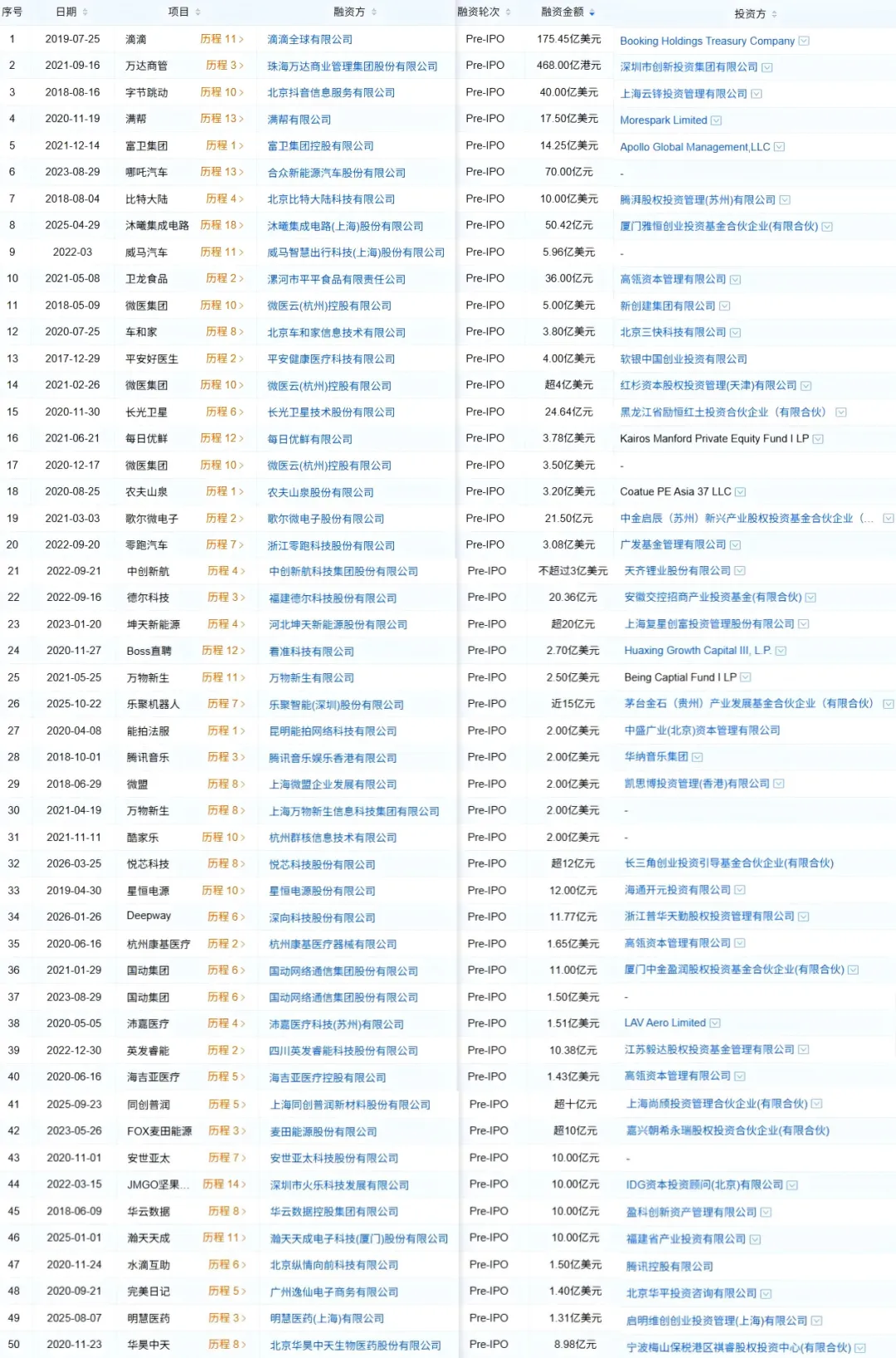Open company link 珠海万达商业管理集团股份有限公司
This screenshot has height=1358, width=896.
click(352, 66)
